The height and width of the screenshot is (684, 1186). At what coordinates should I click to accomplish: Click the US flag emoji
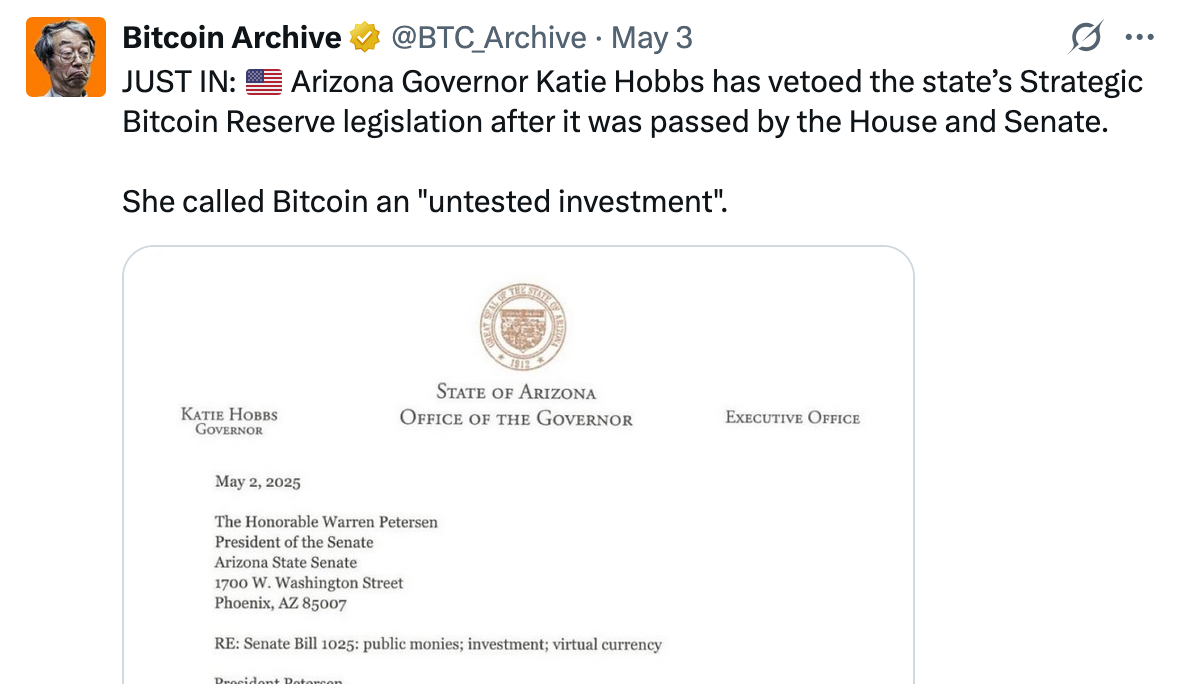coord(264,82)
